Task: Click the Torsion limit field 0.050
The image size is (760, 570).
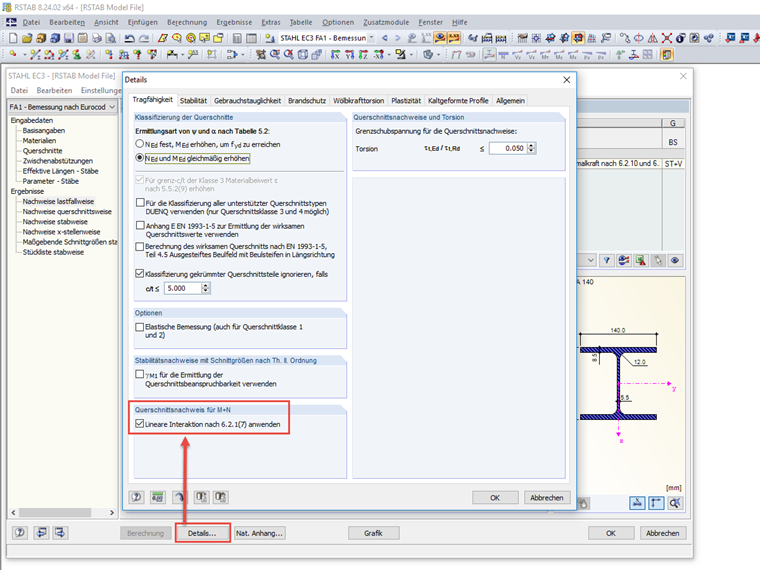Action: 508,148
